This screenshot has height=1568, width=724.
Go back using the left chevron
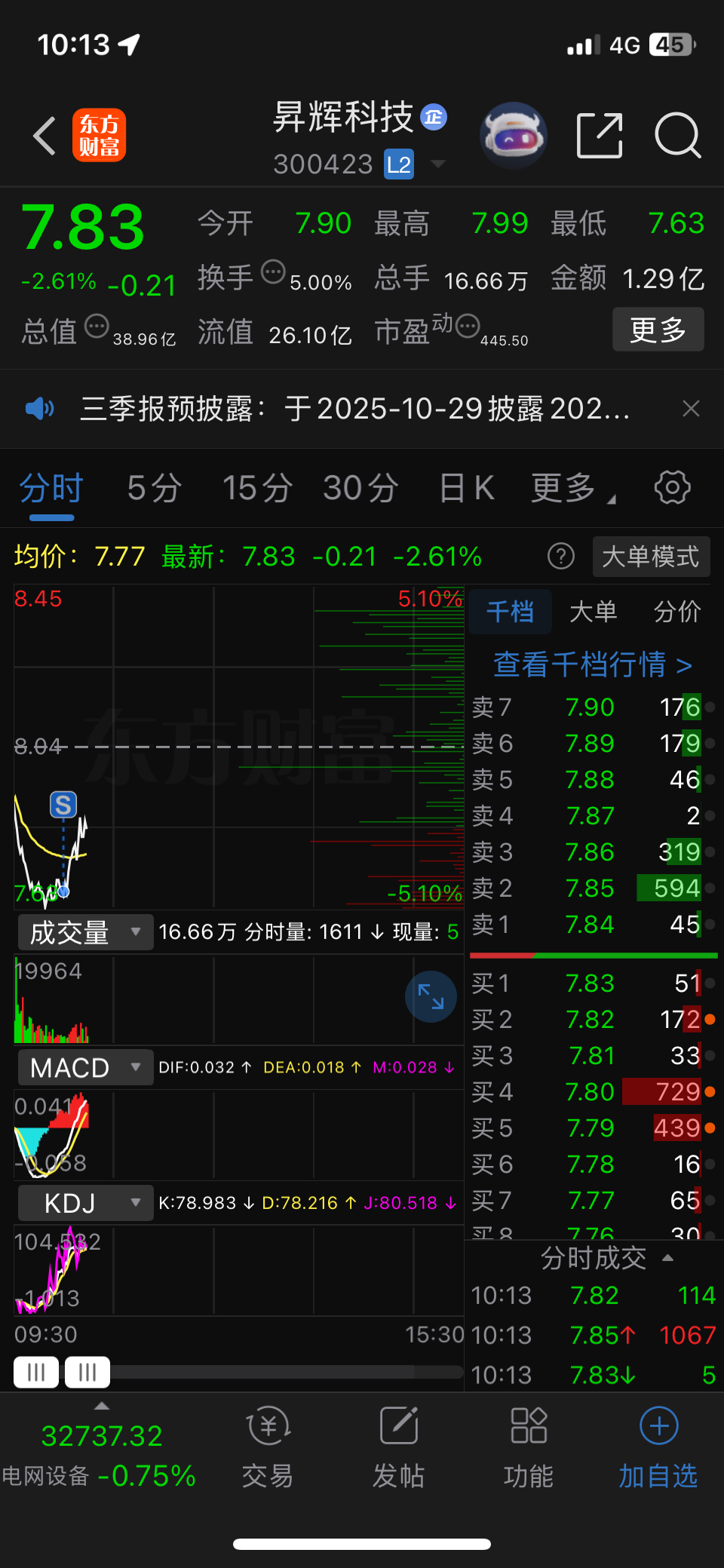click(x=44, y=137)
